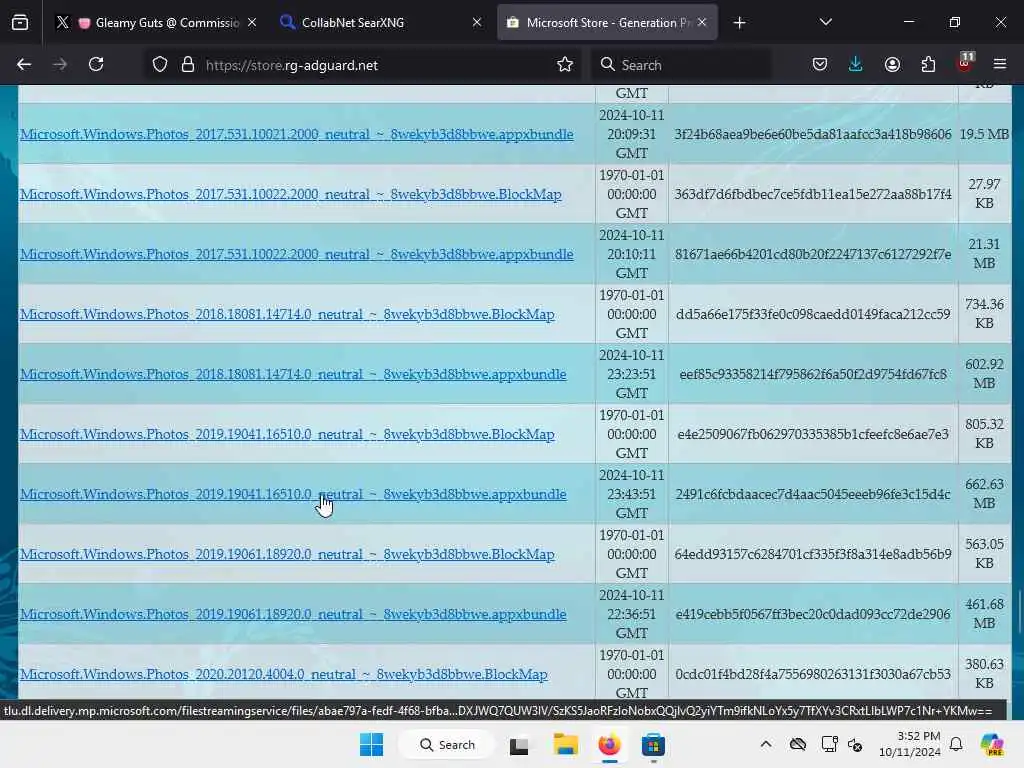Image resolution: width=1024 pixels, height=768 pixels.
Task: View site security padlock info
Action: point(188,65)
